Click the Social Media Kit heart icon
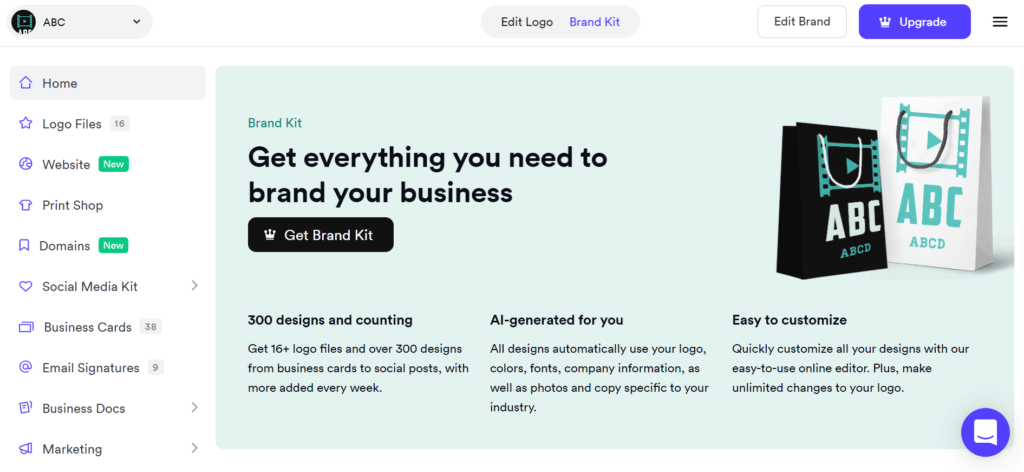 (x=25, y=287)
